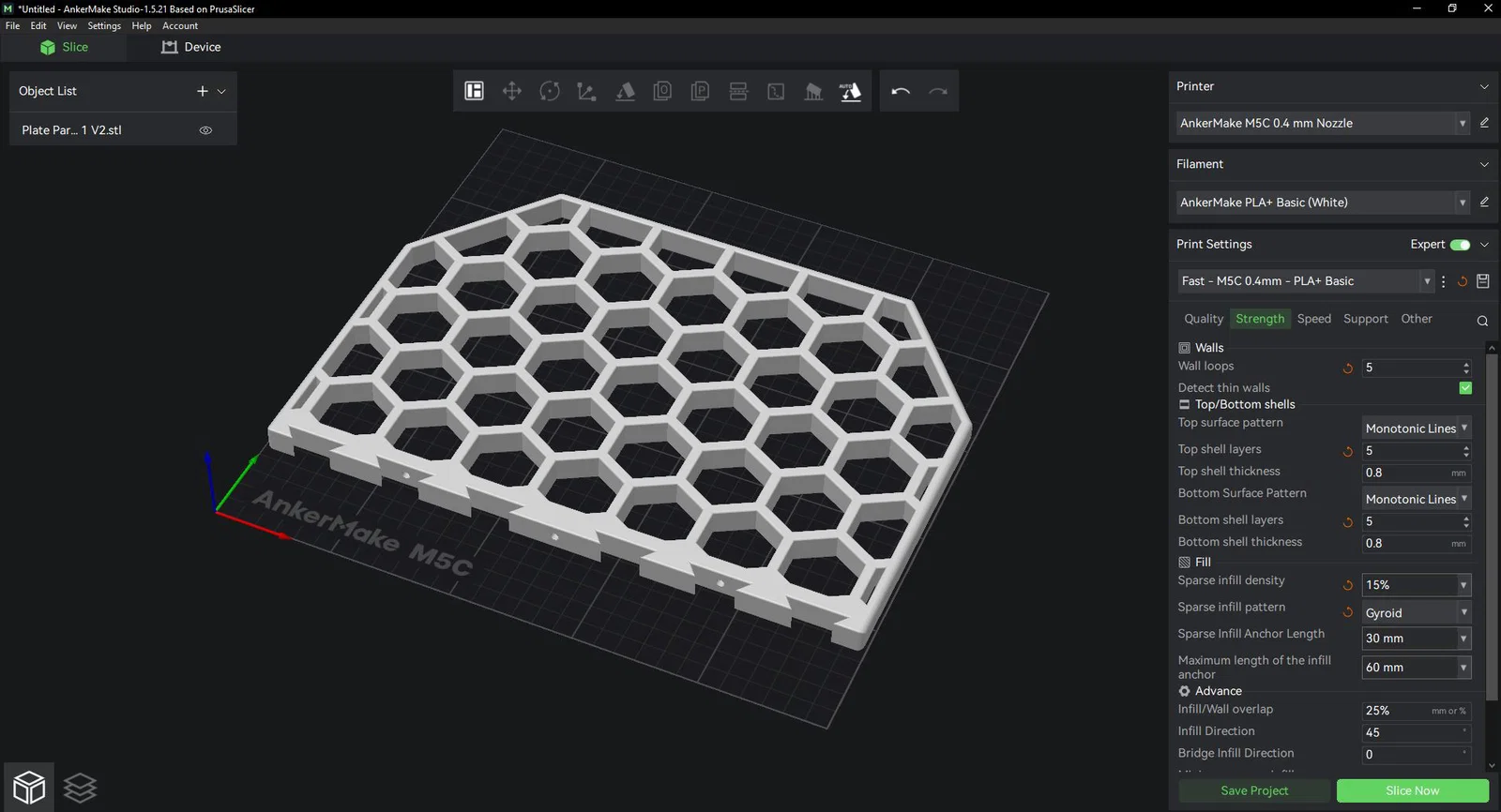Collapse the Printer section
Viewport: 1501px width, 812px height.
(x=1484, y=86)
